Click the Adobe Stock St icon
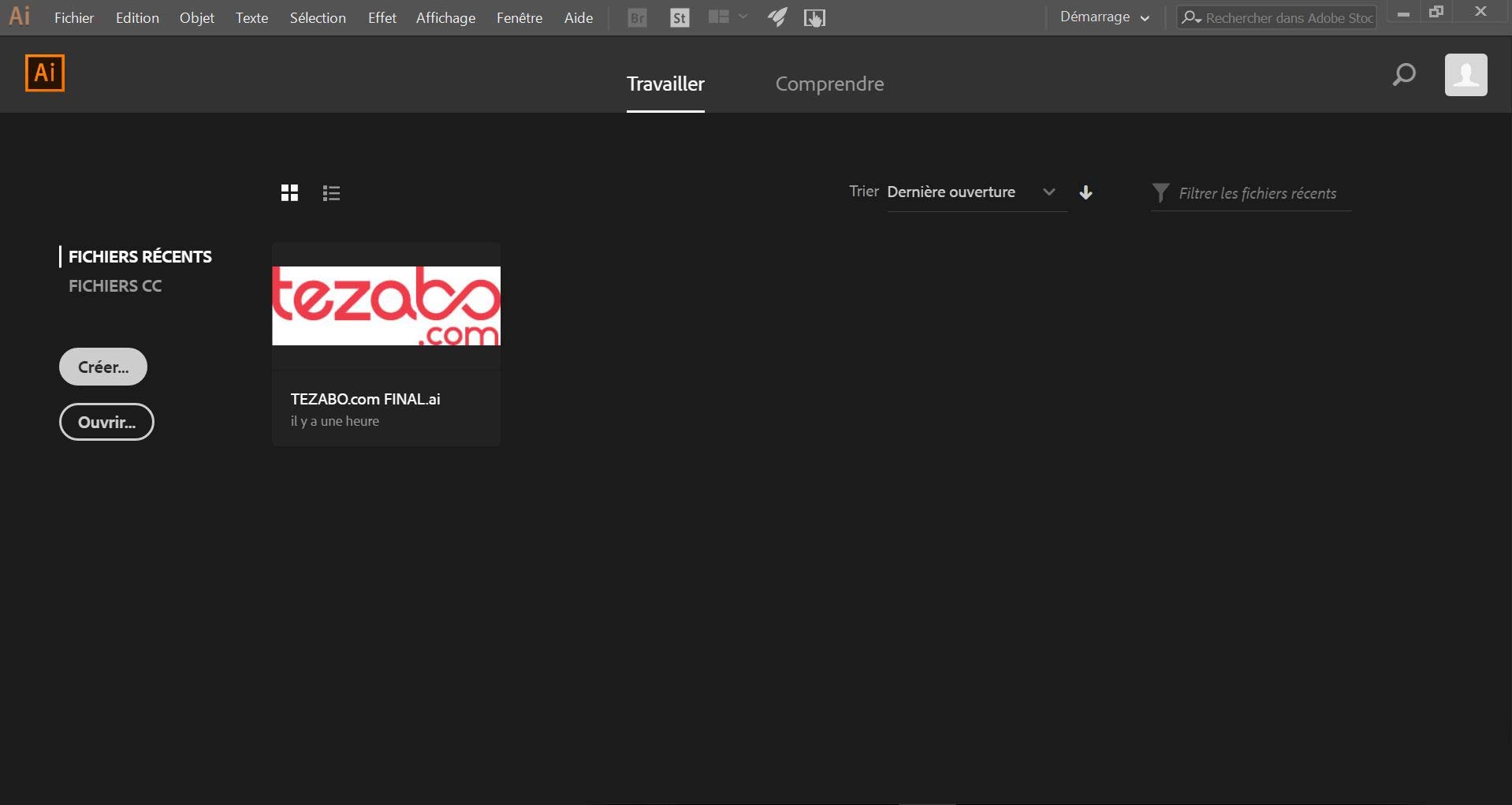Screen dimensions: 1512x805 click(x=679, y=17)
